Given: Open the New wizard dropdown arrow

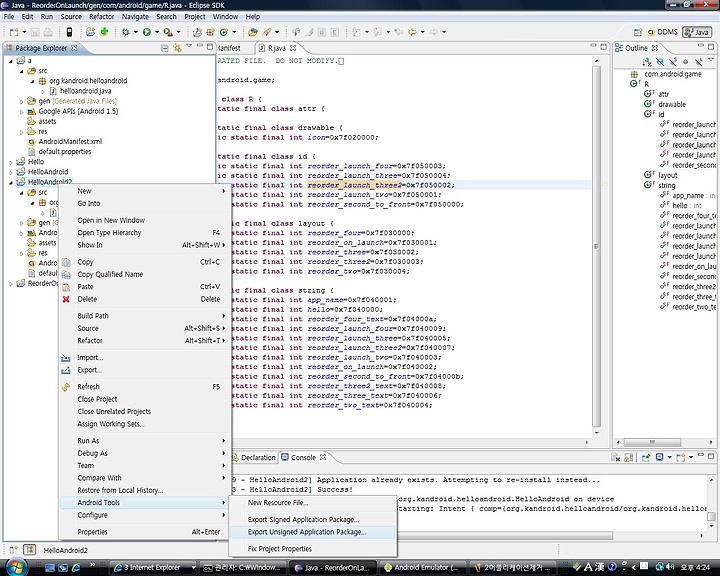Looking at the screenshot, I should (x=24, y=32).
